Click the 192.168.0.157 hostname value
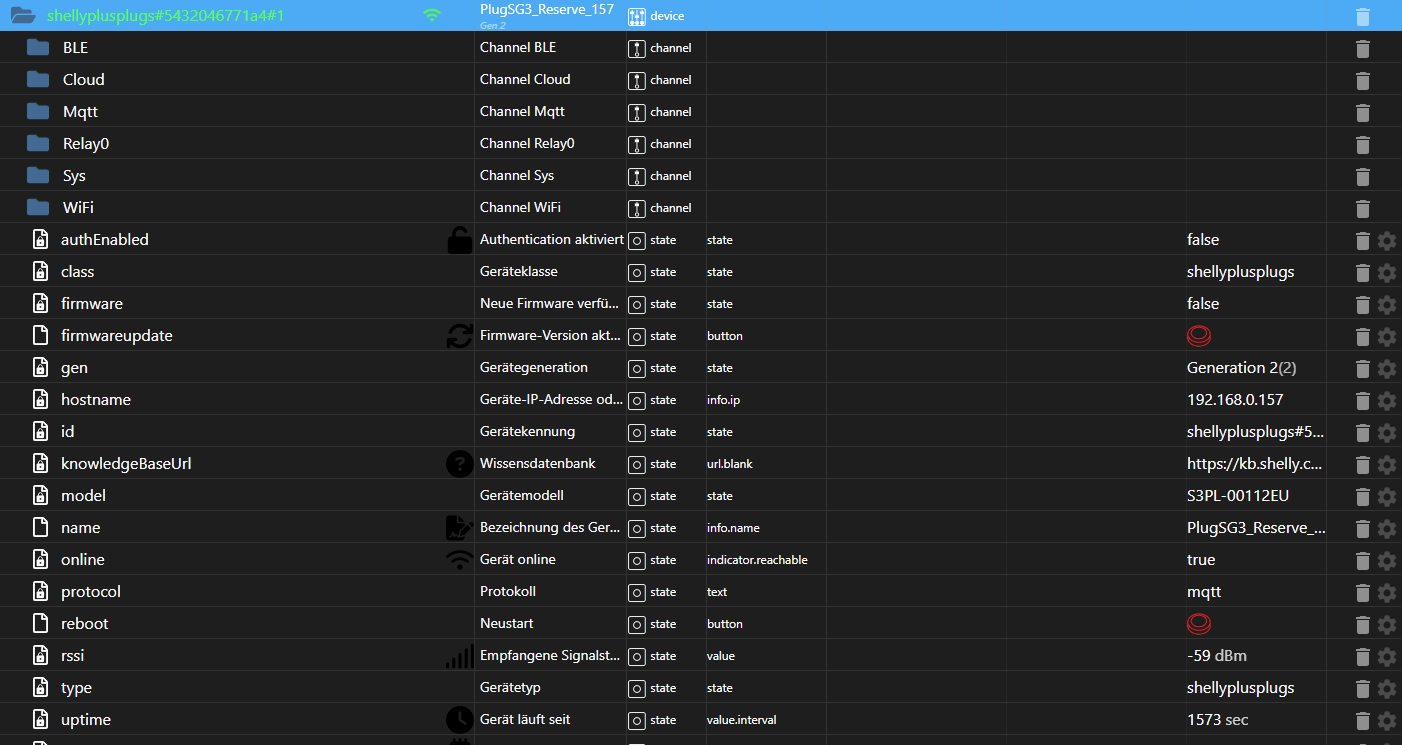Image resolution: width=1402 pixels, height=745 pixels. [x=1235, y=400]
